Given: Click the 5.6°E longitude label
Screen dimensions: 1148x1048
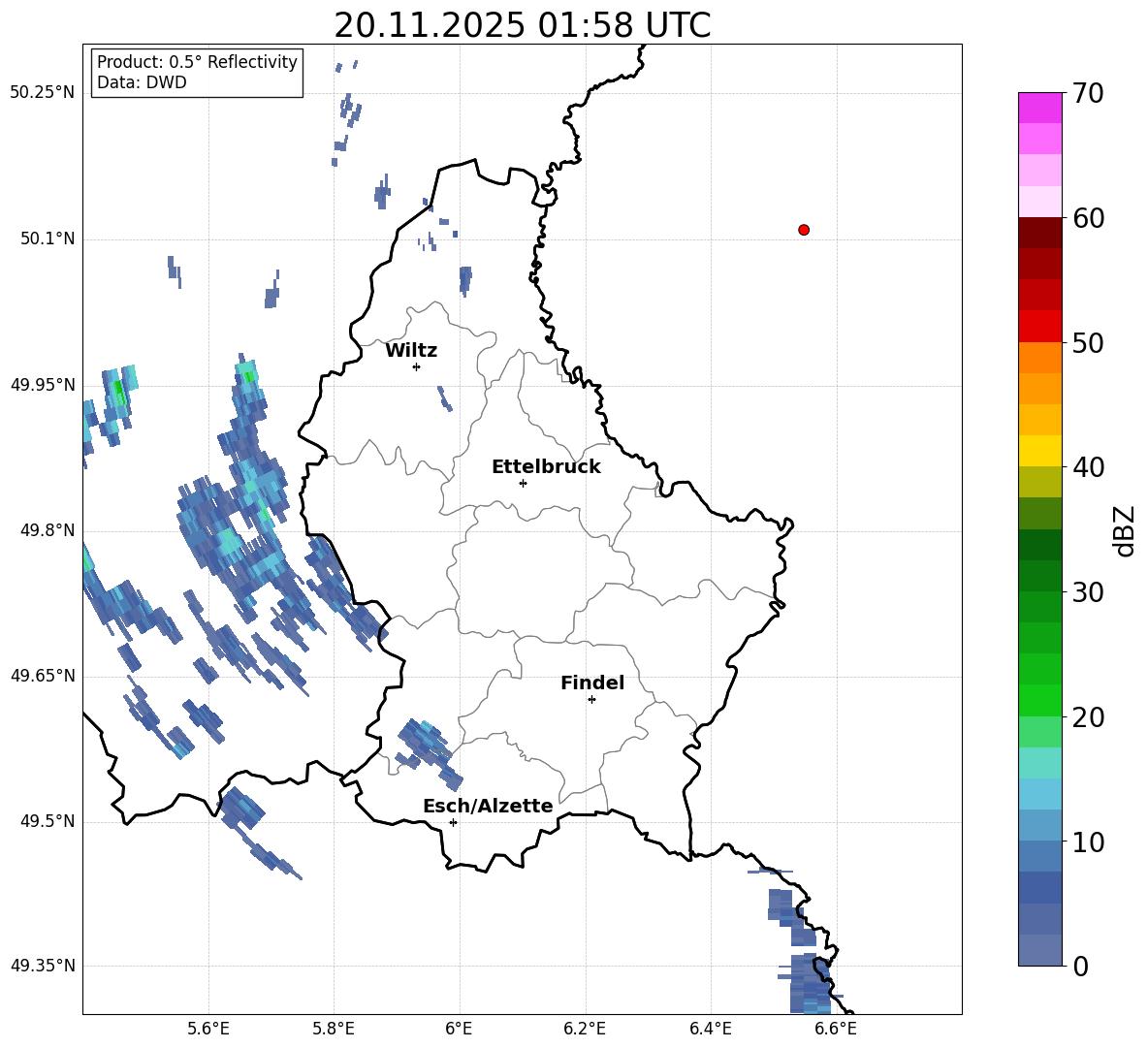Looking at the screenshot, I should point(208,1029).
